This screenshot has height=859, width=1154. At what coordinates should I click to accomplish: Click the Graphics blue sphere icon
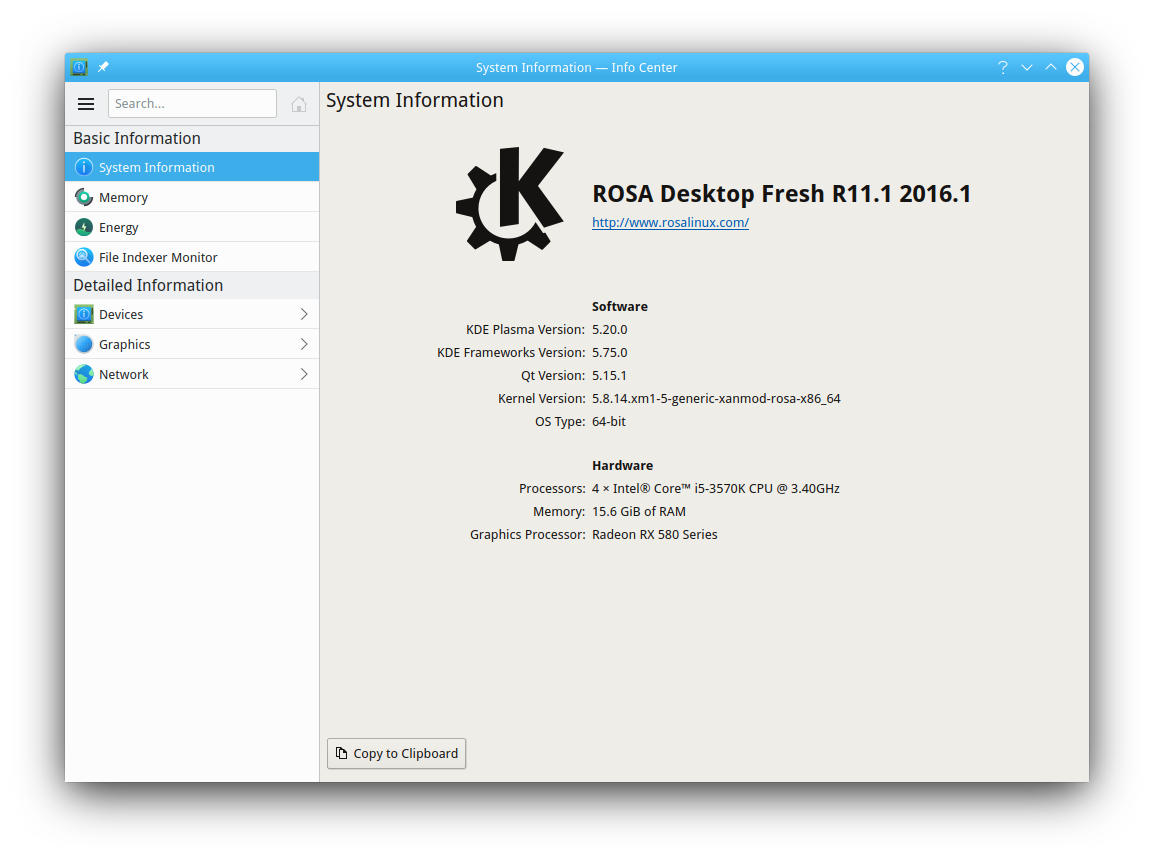pos(84,344)
